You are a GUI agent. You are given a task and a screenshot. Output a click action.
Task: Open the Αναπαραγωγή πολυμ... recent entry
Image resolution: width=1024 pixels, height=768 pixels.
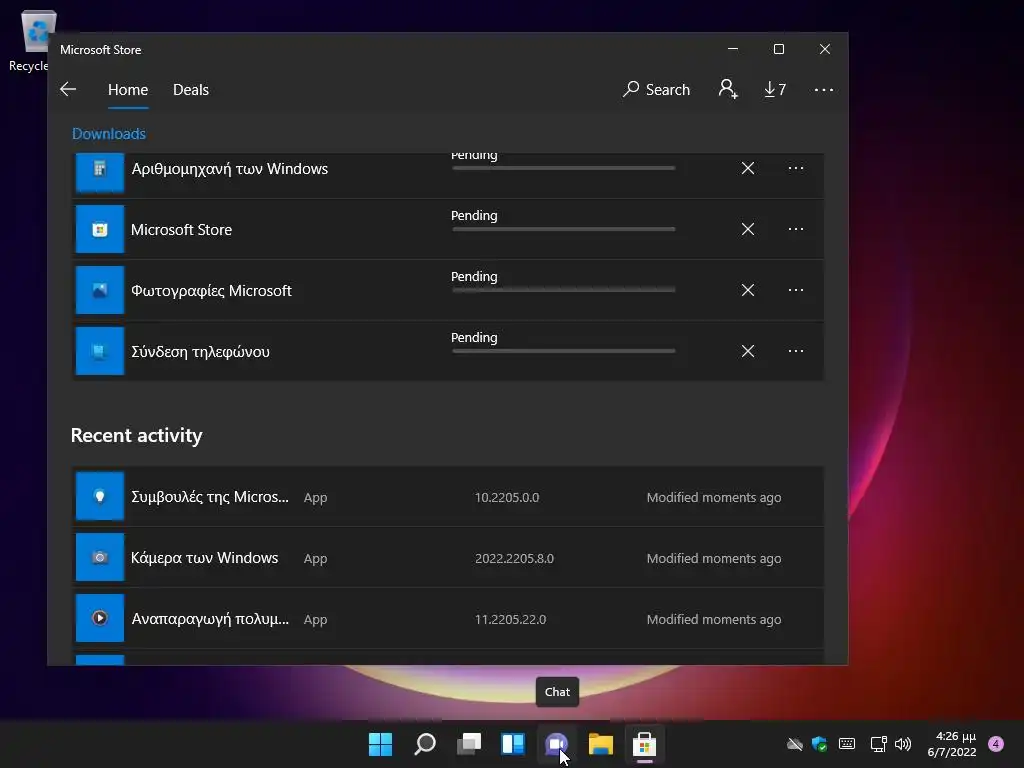[x=447, y=618]
